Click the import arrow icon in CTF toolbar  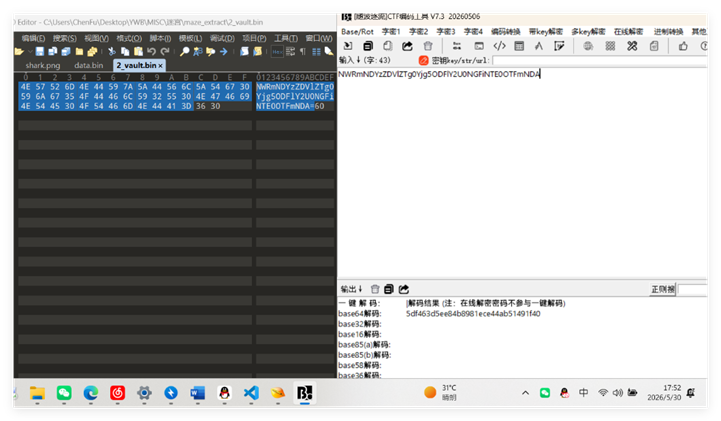[x=348, y=46]
